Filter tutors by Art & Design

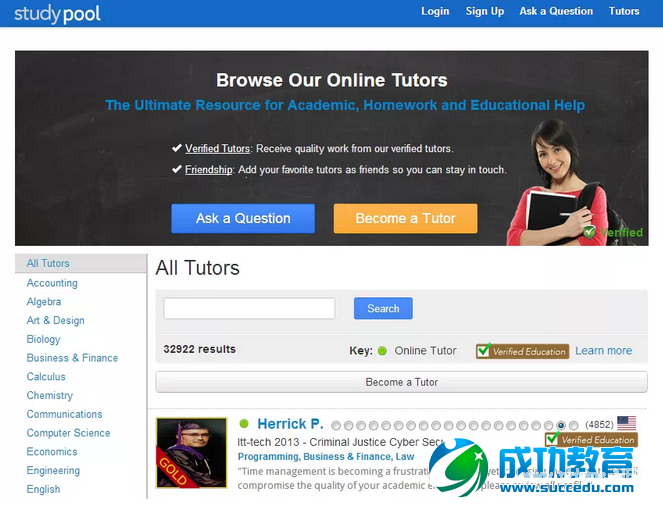(x=55, y=320)
